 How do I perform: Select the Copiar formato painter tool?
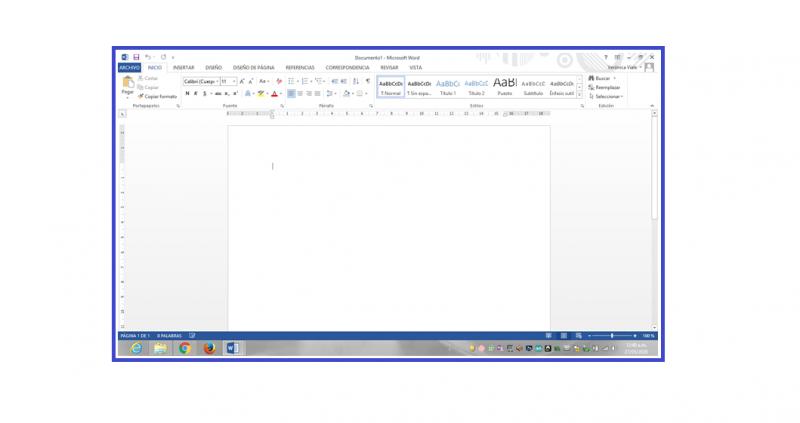(160, 96)
